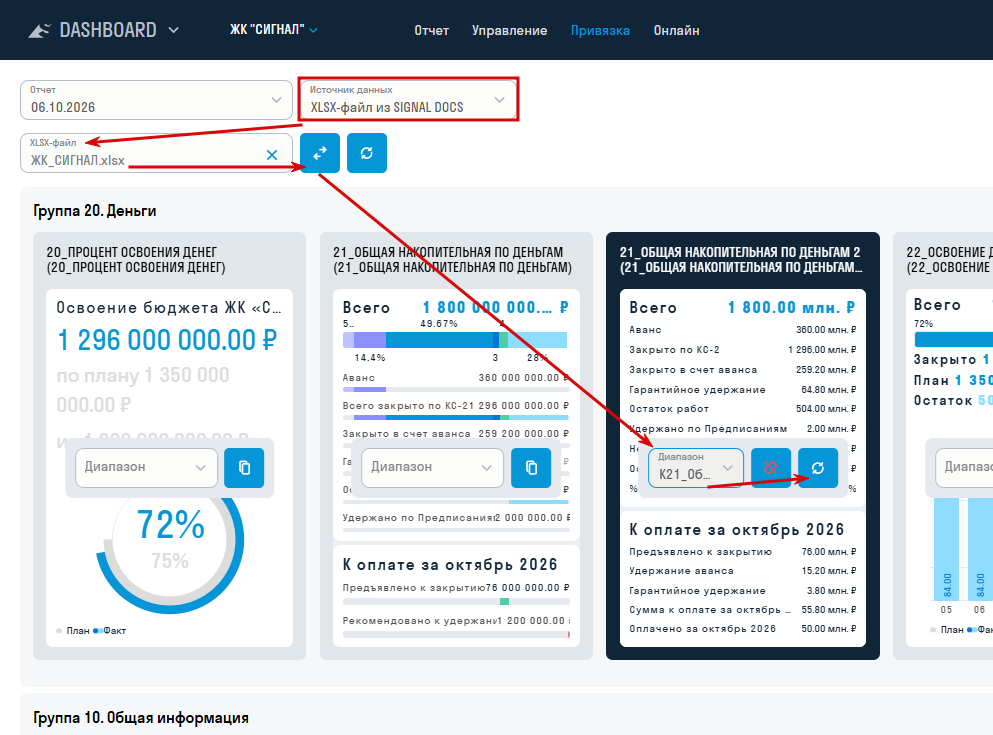The image size is (993, 735).
Task: Click the Dashboard logo icon
Action: pos(39,30)
